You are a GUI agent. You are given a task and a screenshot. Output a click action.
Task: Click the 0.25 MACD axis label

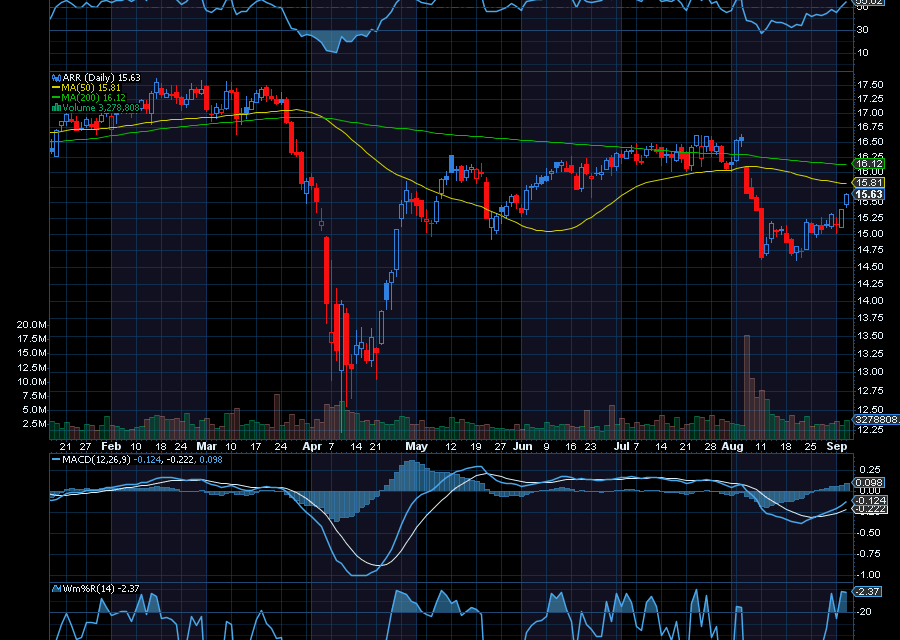pos(870,470)
